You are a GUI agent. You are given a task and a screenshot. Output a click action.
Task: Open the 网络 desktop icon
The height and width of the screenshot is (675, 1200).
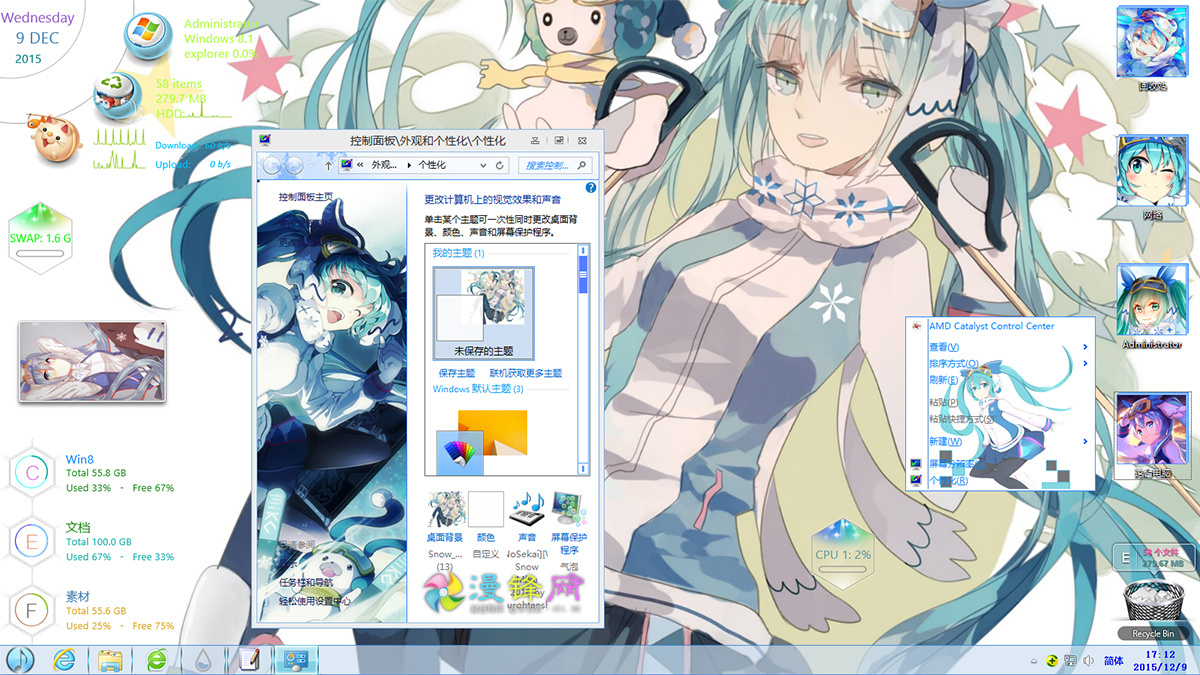tap(1151, 178)
